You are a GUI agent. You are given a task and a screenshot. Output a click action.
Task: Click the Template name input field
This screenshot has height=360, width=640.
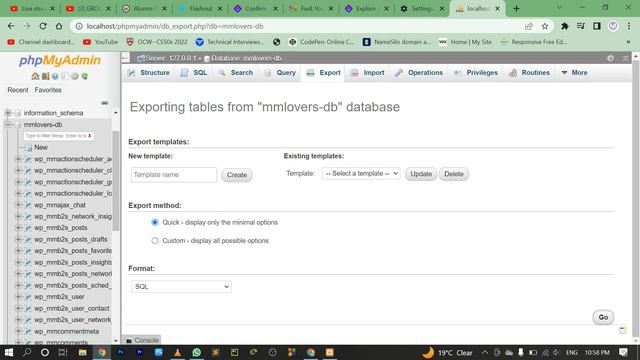tap(174, 175)
